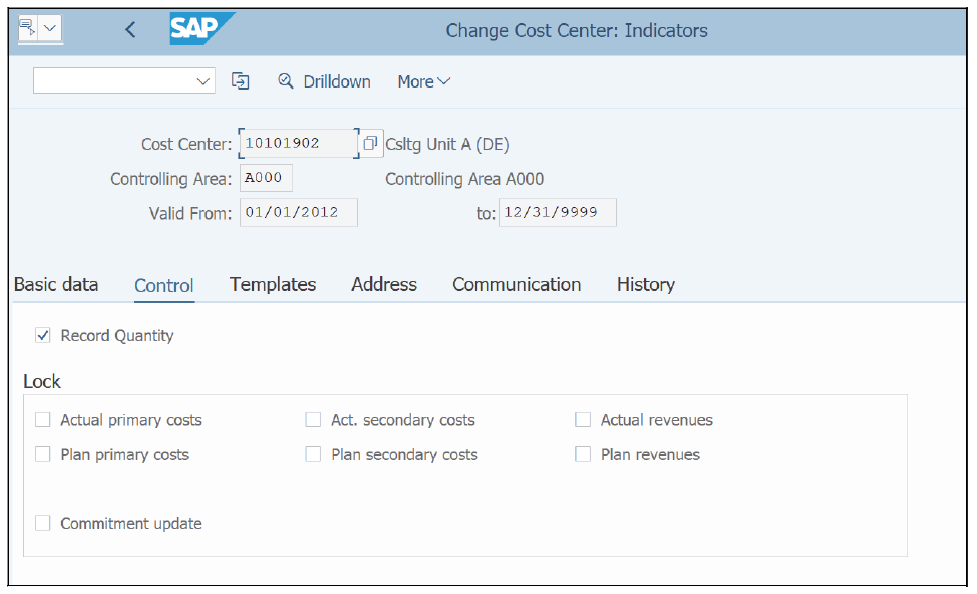Screen dimensions: 977x594
Task: Select the Drilldown magnifier icon
Action: coord(286,81)
